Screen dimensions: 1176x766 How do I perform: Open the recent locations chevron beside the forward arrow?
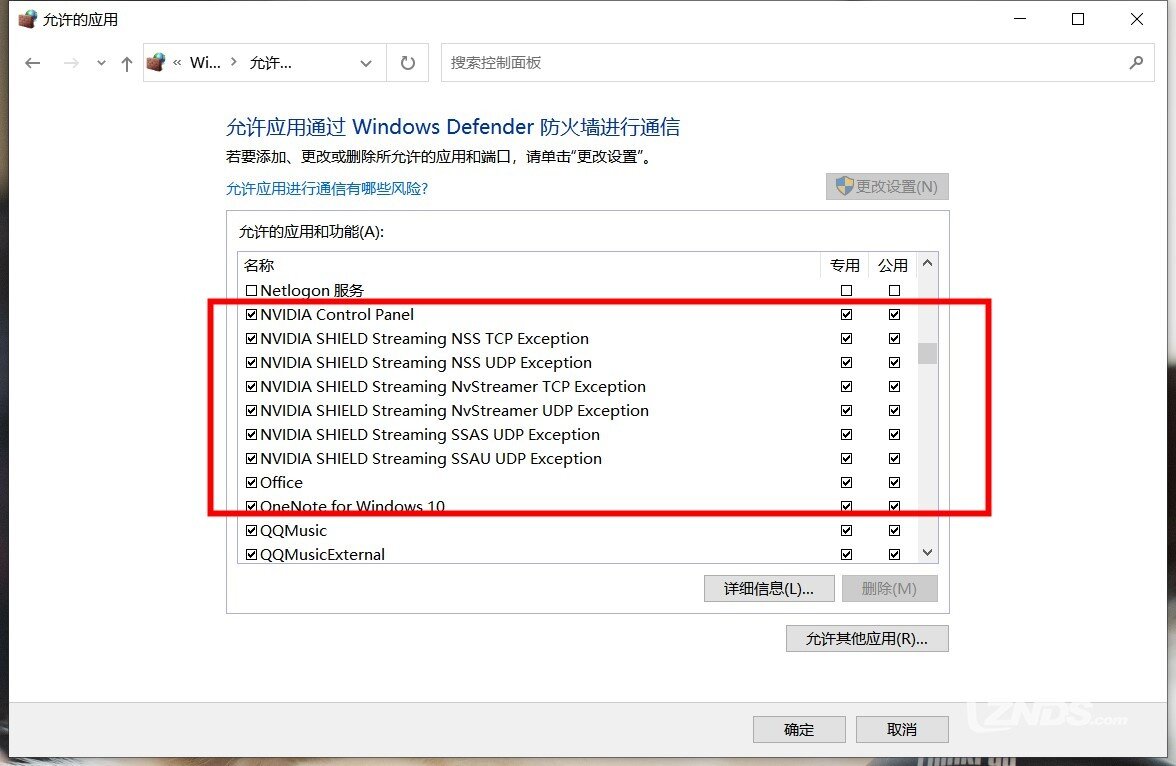click(101, 63)
